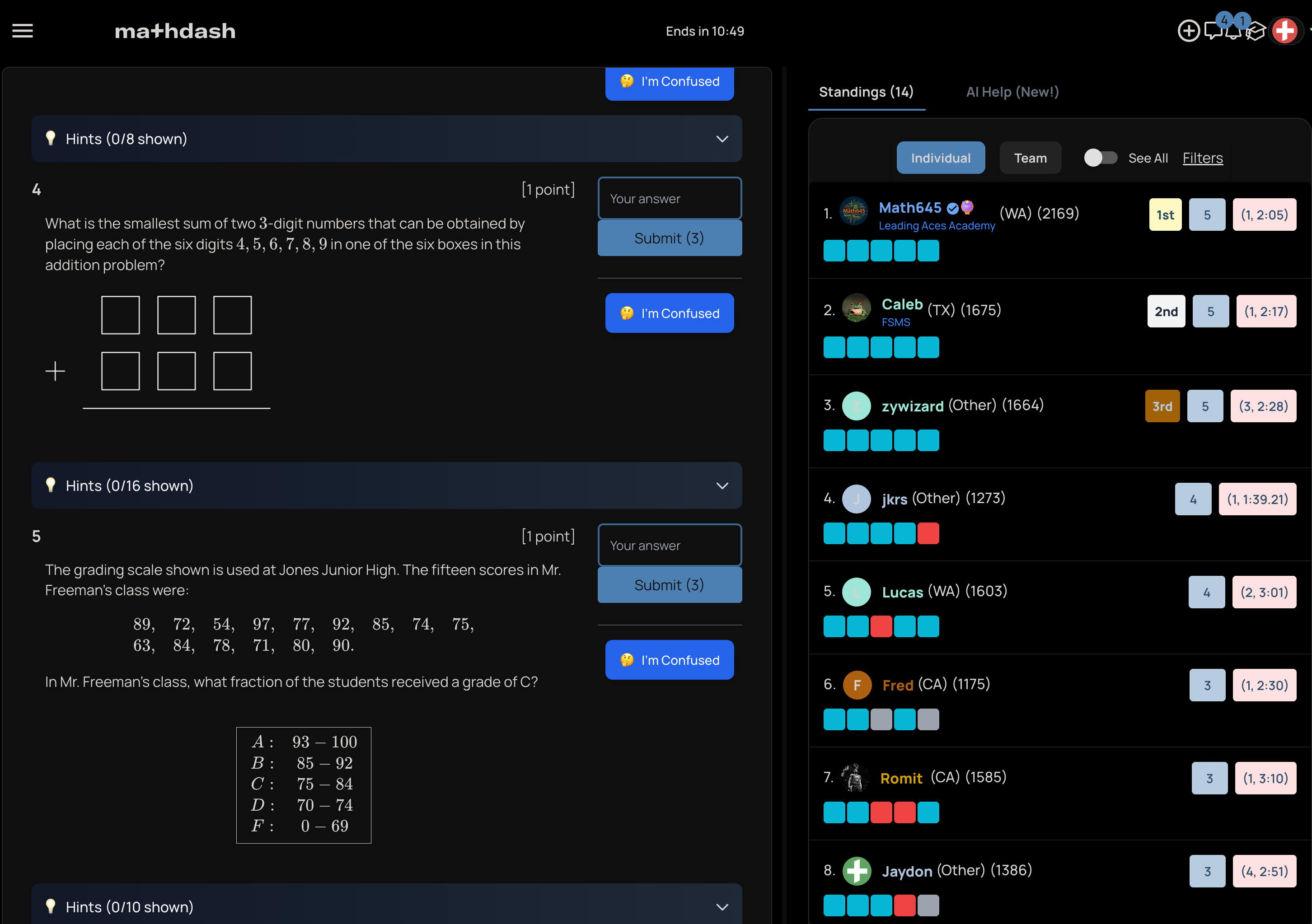The height and width of the screenshot is (924, 1312).
Task: Click jkrs's red incorrect answer square
Action: click(928, 533)
